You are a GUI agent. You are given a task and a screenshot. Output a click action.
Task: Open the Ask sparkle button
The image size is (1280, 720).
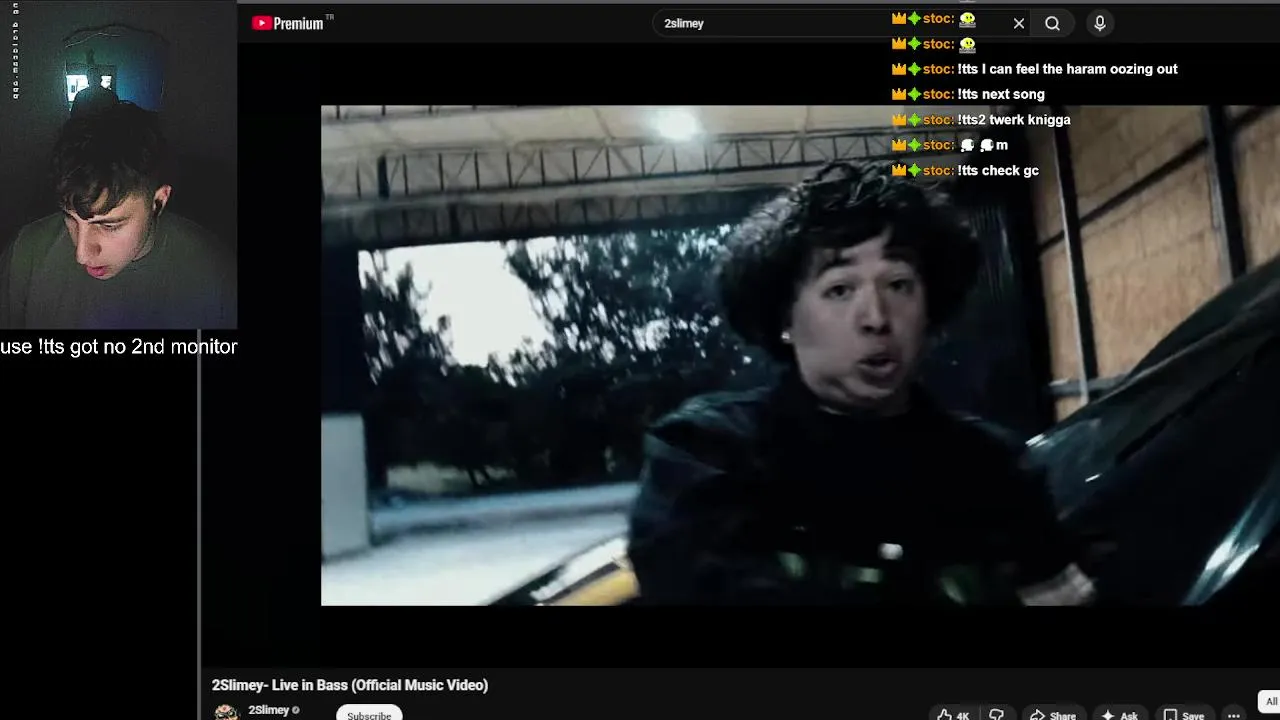pos(1119,714)
